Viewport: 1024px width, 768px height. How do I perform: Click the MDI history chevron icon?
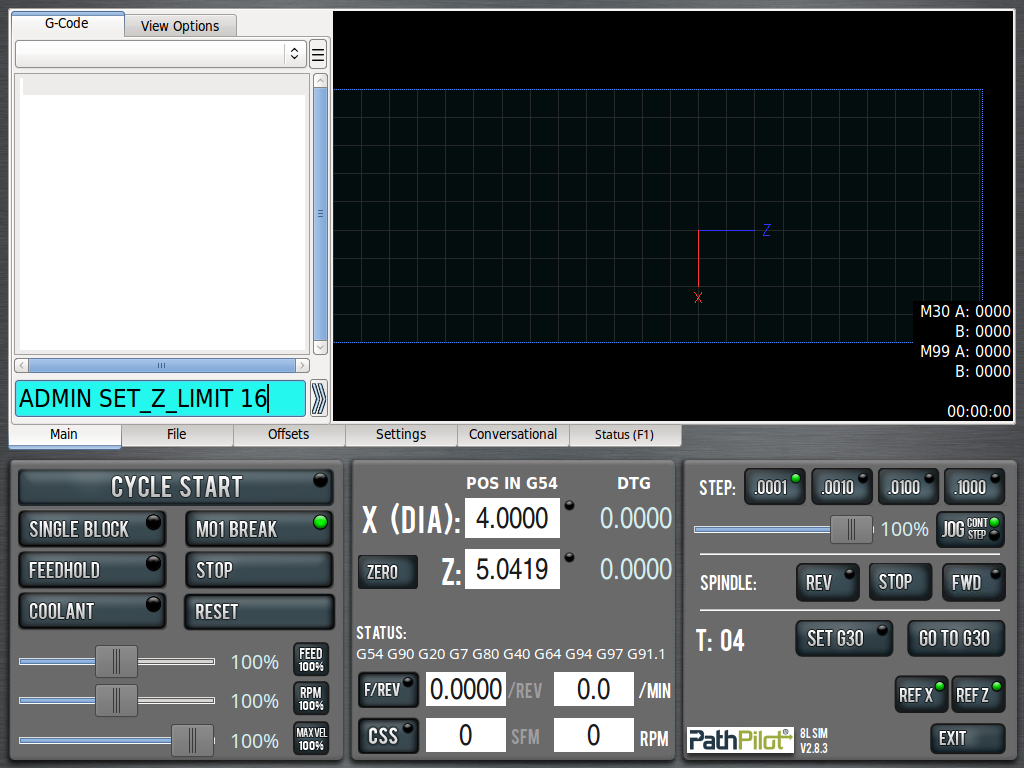pos(319,398)
